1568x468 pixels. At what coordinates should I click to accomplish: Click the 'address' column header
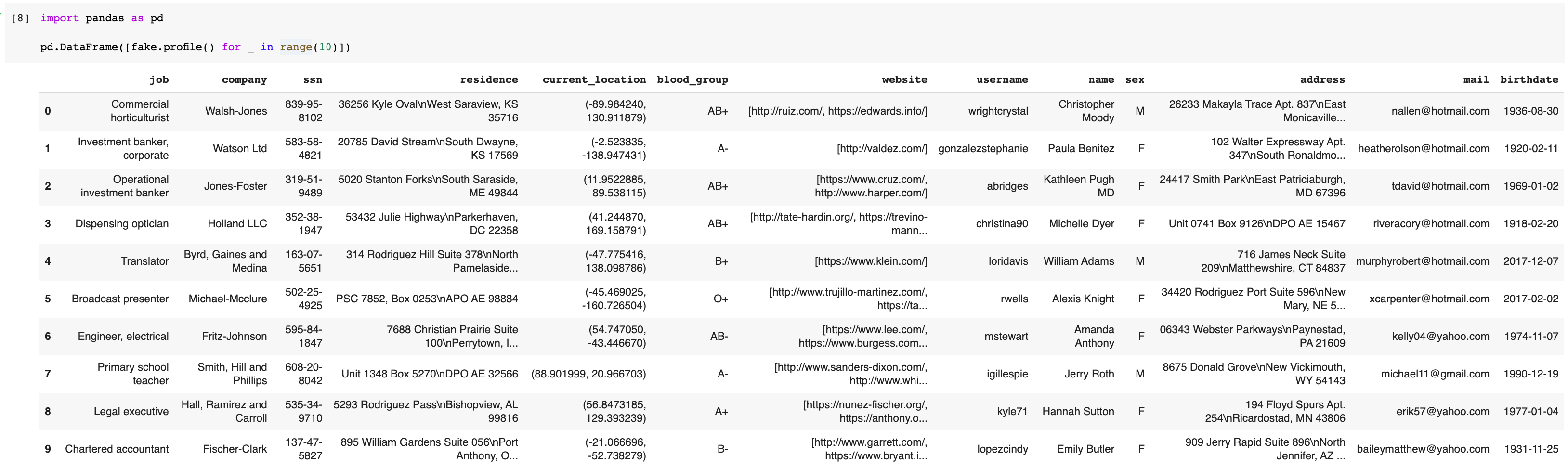click(1322, 80)
